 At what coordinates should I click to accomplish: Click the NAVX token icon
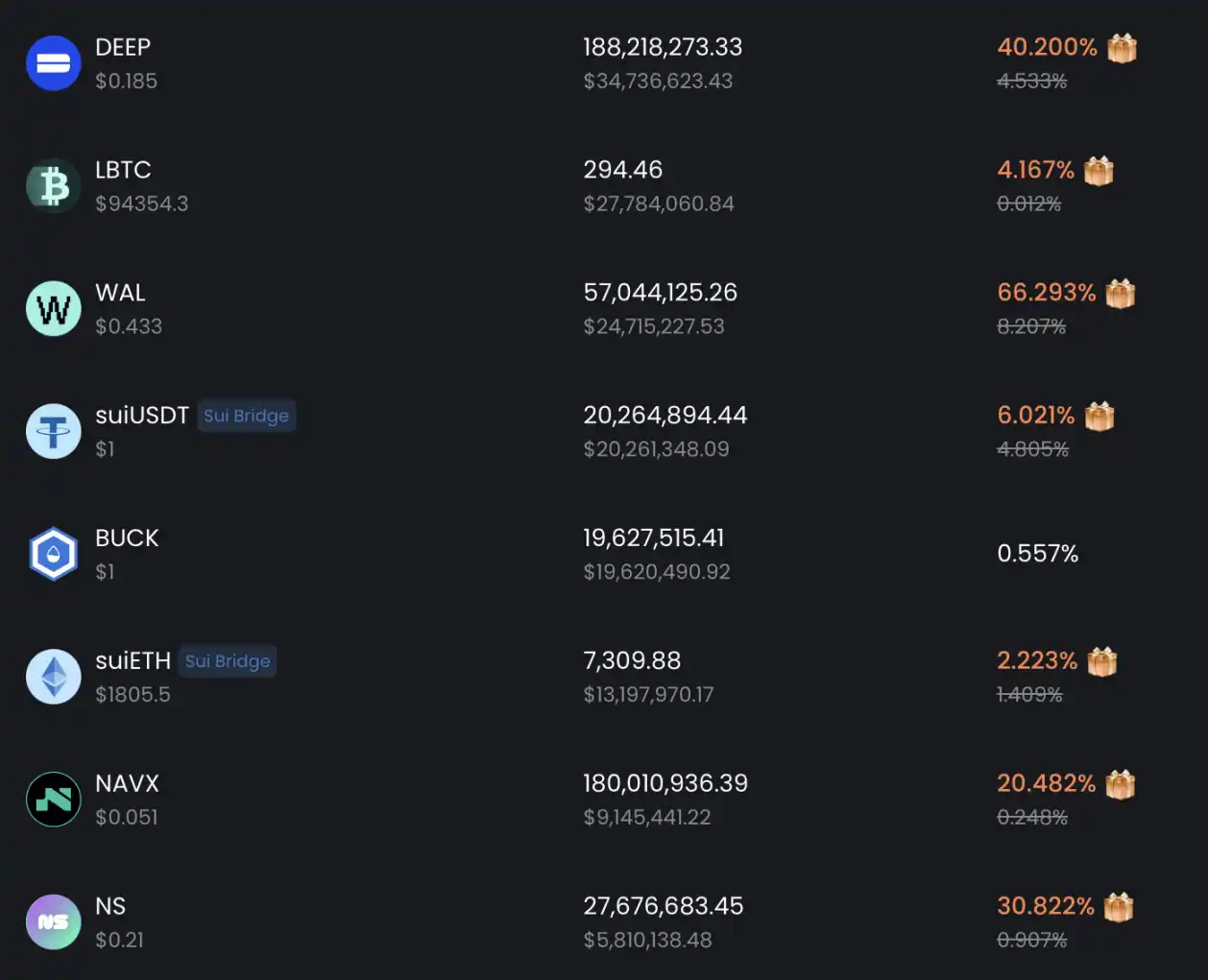[x=54, y=800]
